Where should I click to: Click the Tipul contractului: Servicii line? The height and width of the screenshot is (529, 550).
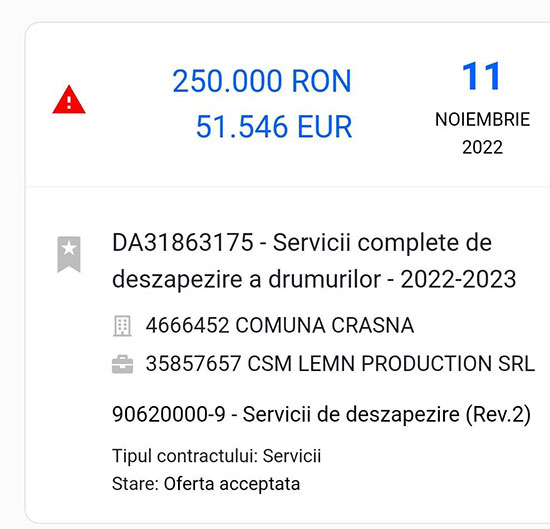(x=216, y=456)
